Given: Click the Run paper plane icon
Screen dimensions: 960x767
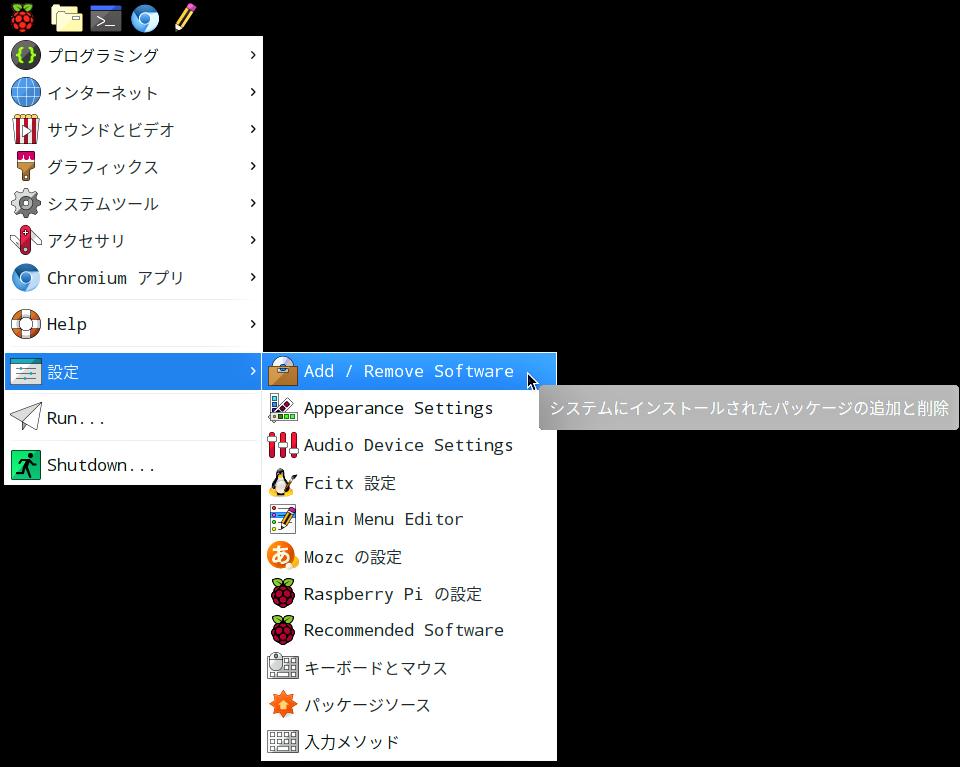Looking at the screenshot, I should (x=26, y=417).
